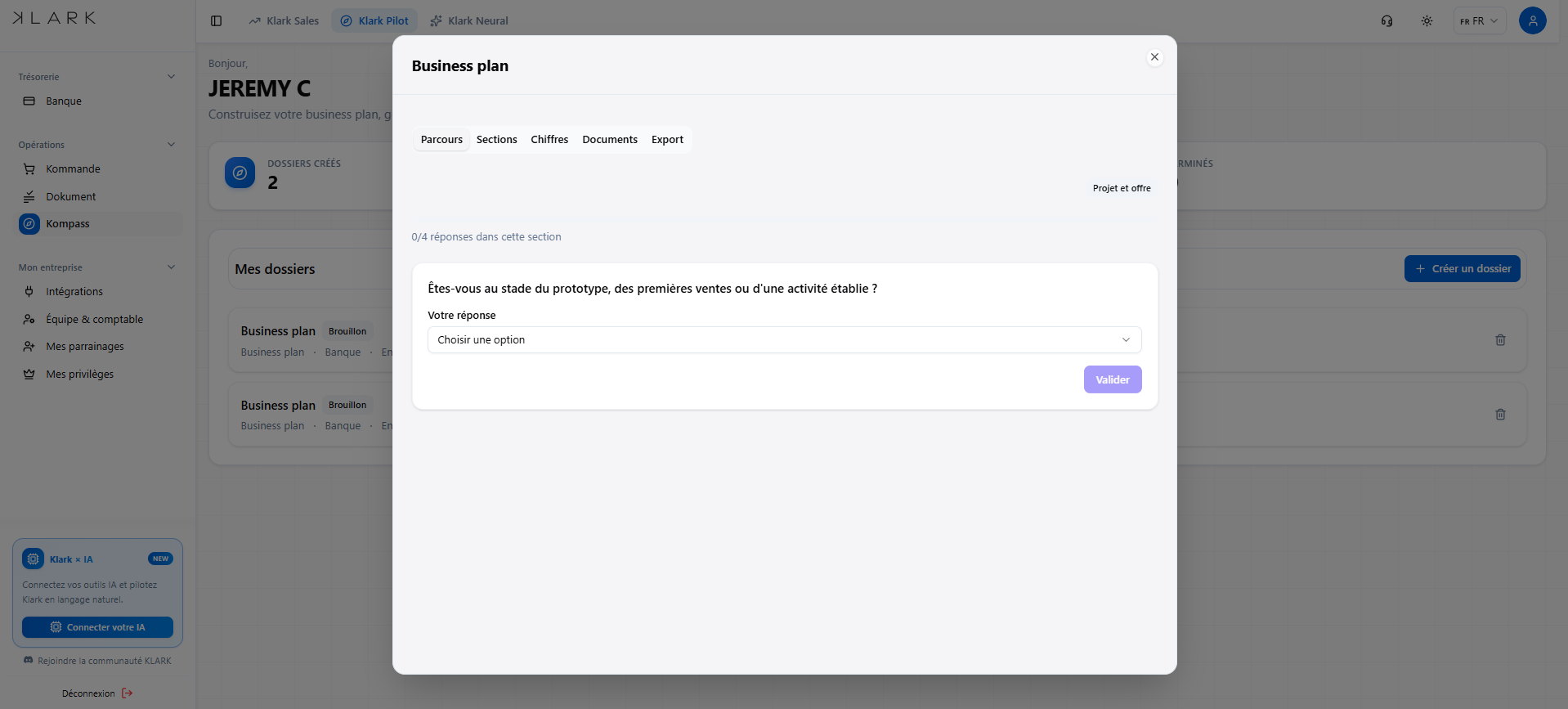The width and height of the screenshot is (1568, 709).
Task: Click Connecter votre IA button
Action: pos(97,627)
